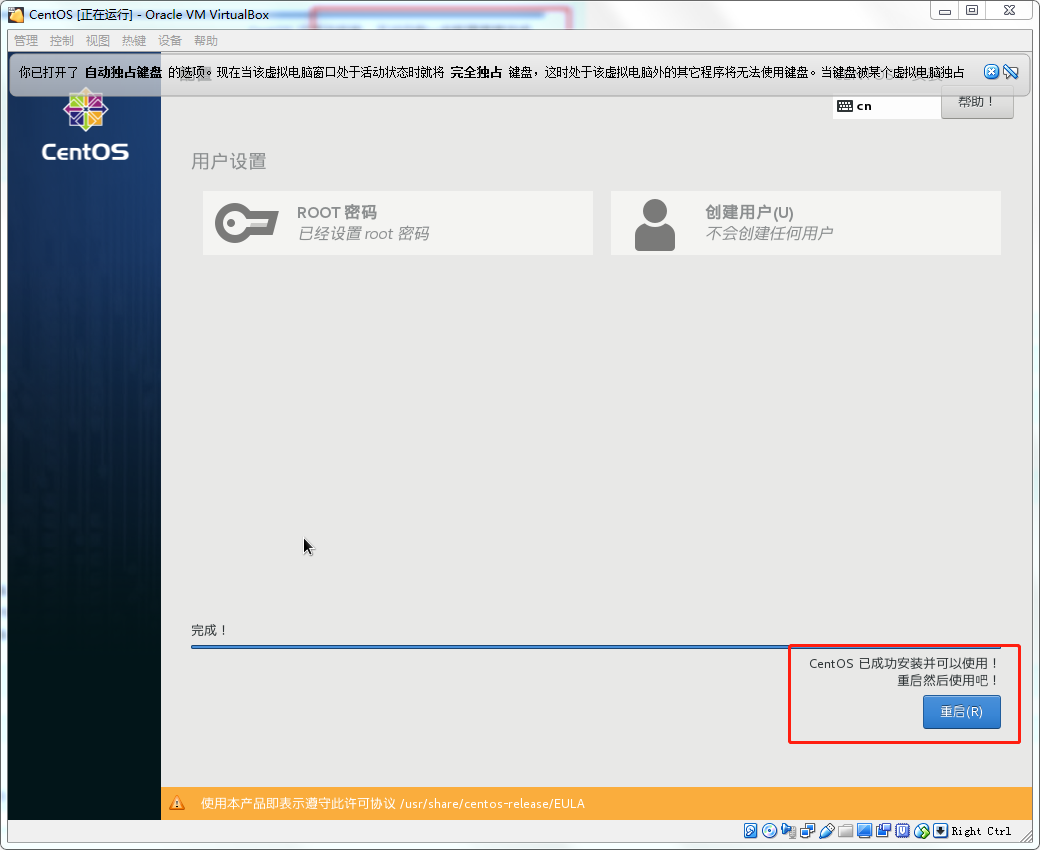The width and height of the screenshot is (1040, 850).
Task: Click the recording status icon
Action: (883, 831)
